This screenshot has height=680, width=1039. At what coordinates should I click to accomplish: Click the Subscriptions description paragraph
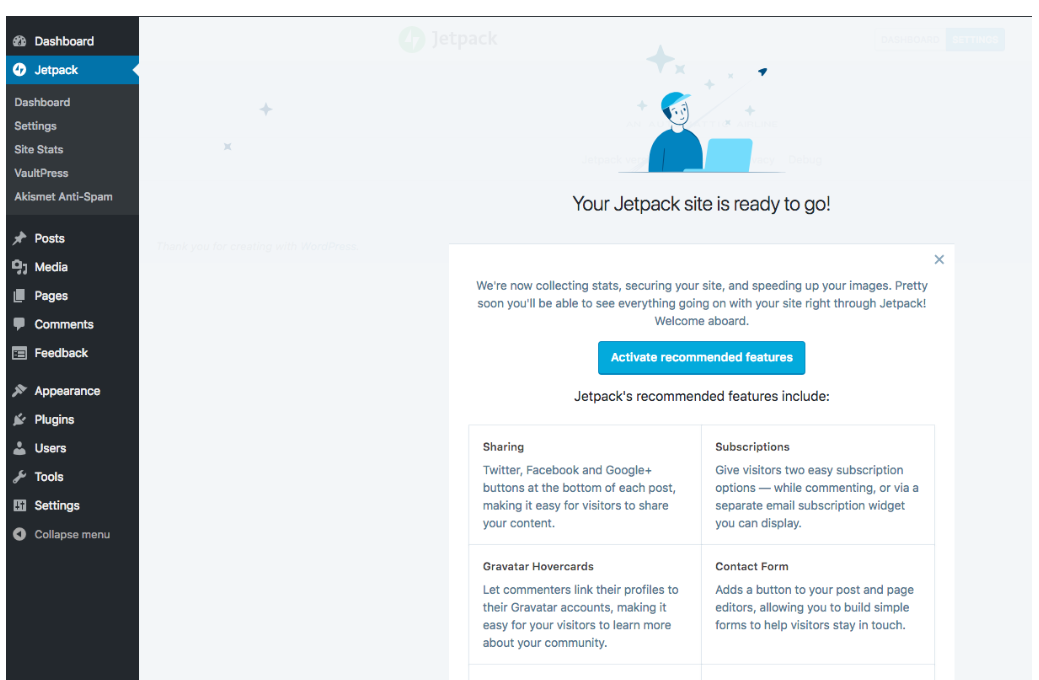click(816, 496)
